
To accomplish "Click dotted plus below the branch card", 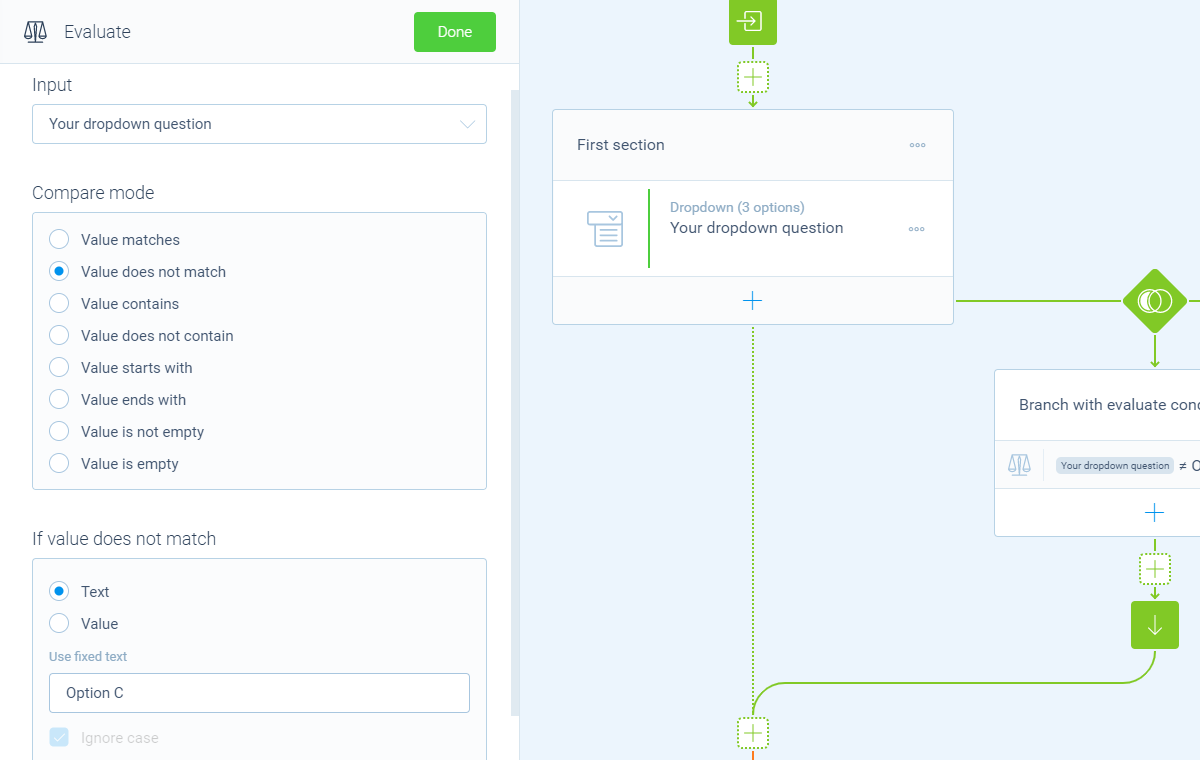I will pos(1155,569).
